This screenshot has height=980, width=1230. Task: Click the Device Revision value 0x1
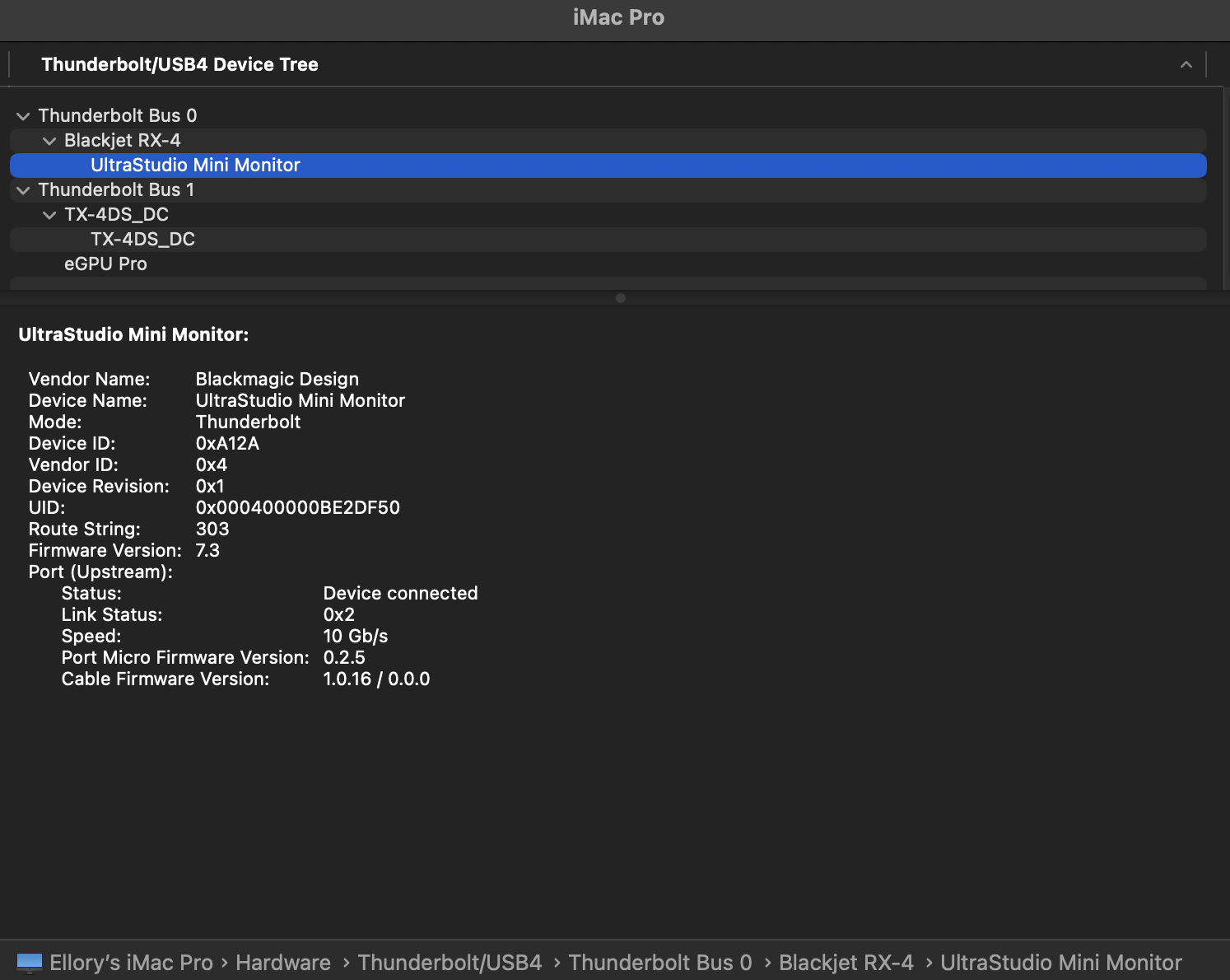pyautogui.click(x=210, y=486)
